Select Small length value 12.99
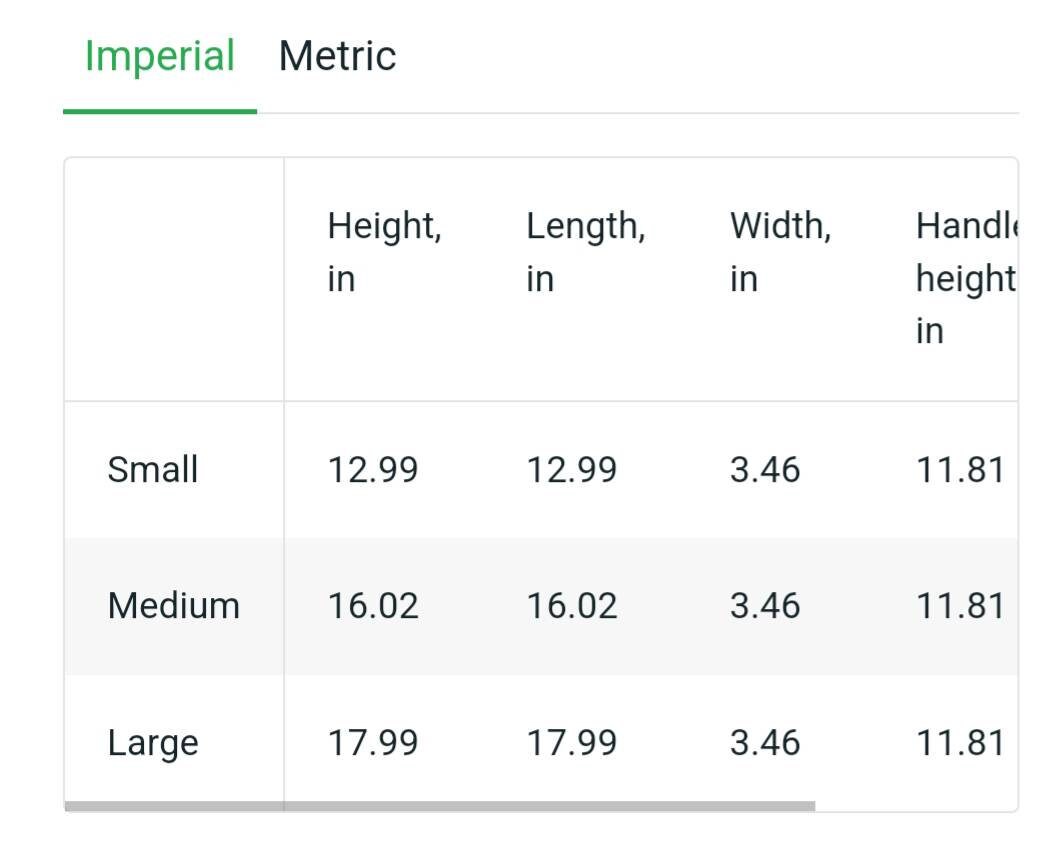This screenshot has width=1062, height=863. point(572,470)
